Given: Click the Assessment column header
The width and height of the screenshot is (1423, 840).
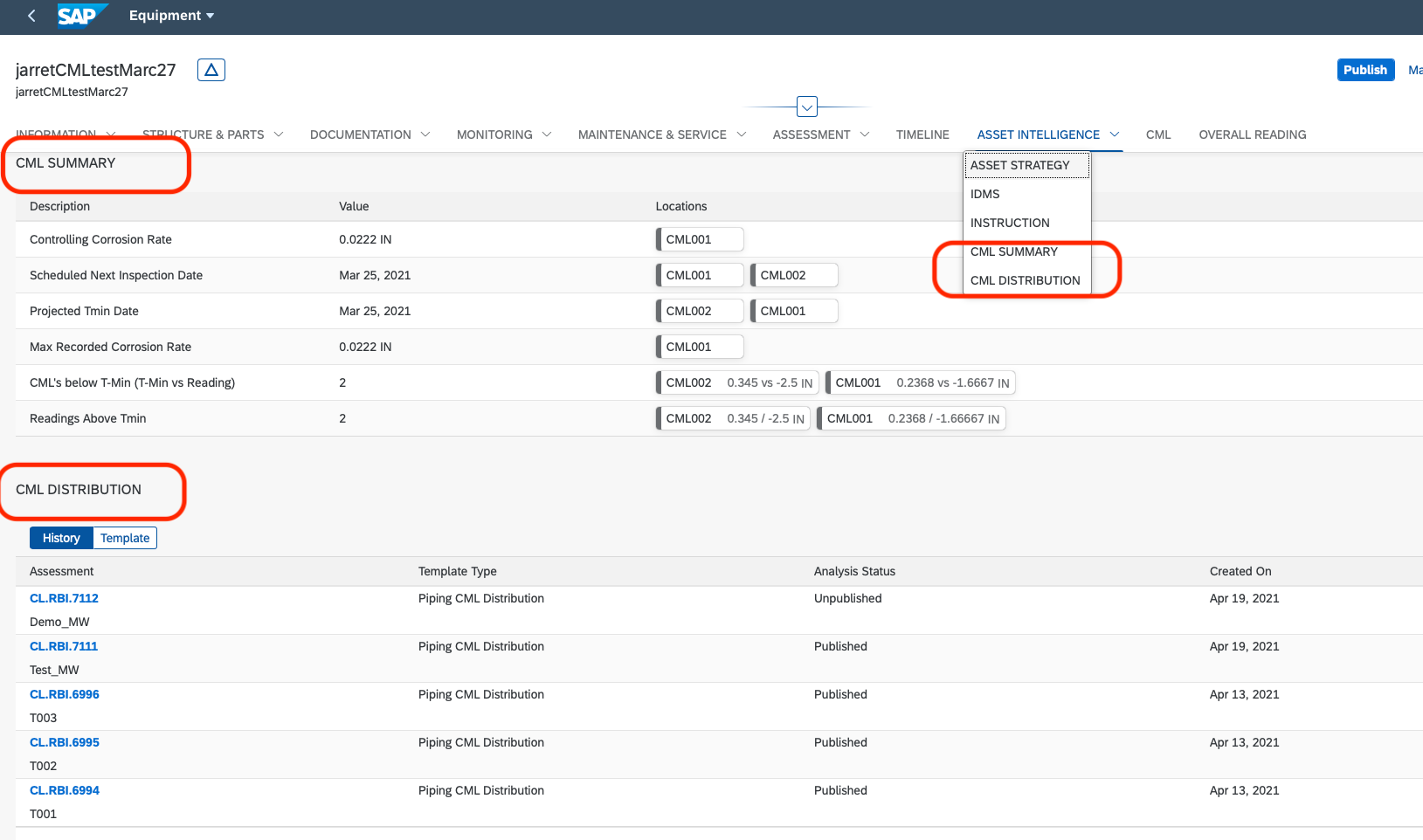Looking at the screenshot, I should tap(61, 571).
